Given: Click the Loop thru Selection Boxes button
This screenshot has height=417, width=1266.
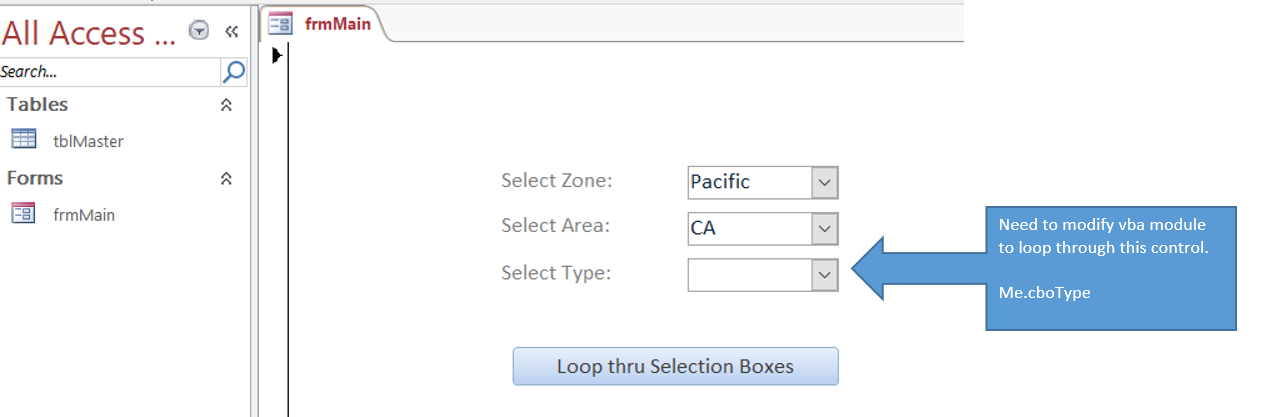Looking at the screenshot, I should [x=675, y=366].
